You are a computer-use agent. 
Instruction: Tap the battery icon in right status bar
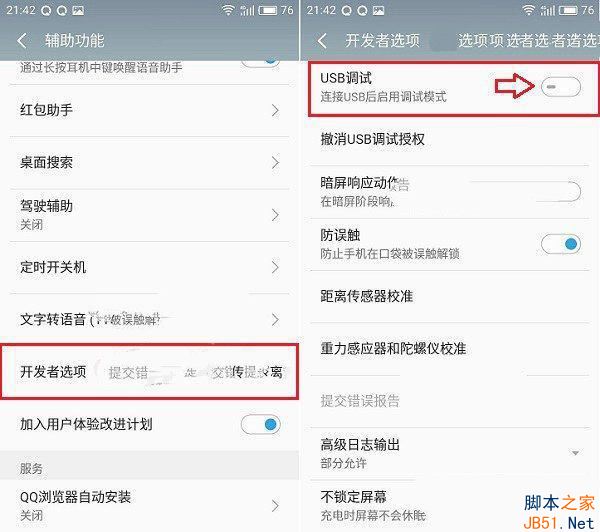click(568, 10)
